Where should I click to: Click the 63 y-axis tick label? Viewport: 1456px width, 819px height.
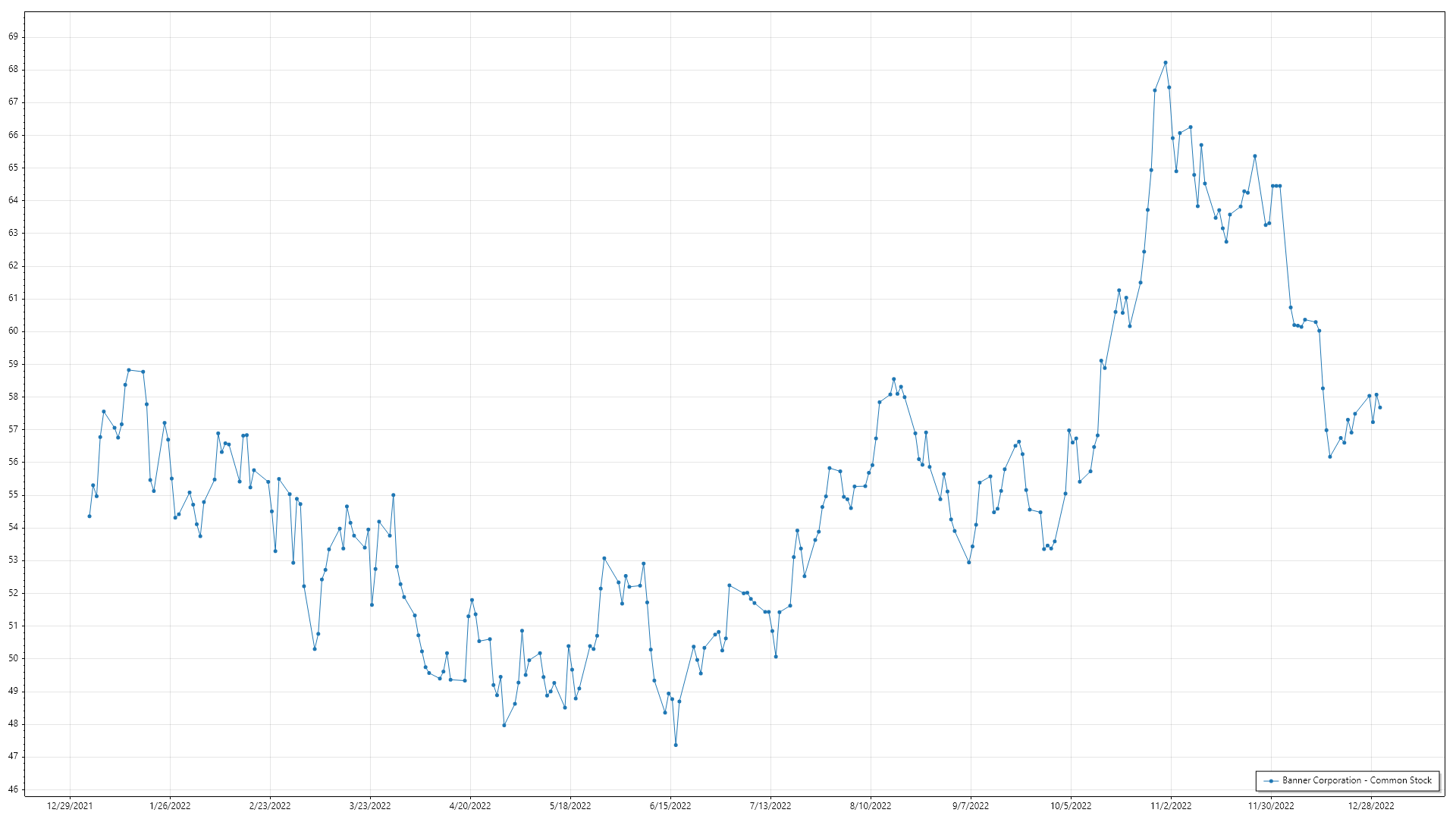click(x=13, y=233)
